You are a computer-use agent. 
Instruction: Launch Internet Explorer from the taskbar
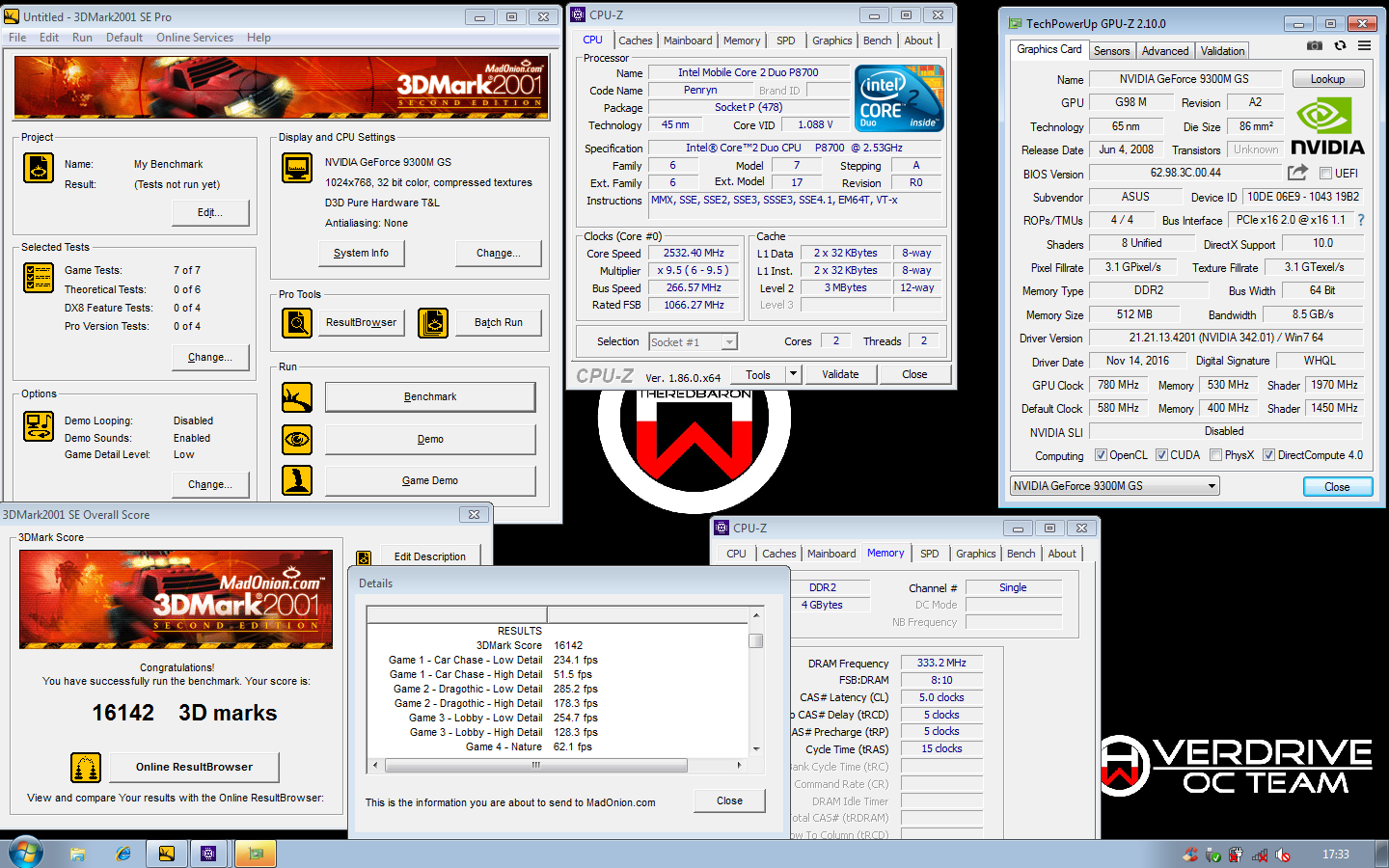point(123,854)
